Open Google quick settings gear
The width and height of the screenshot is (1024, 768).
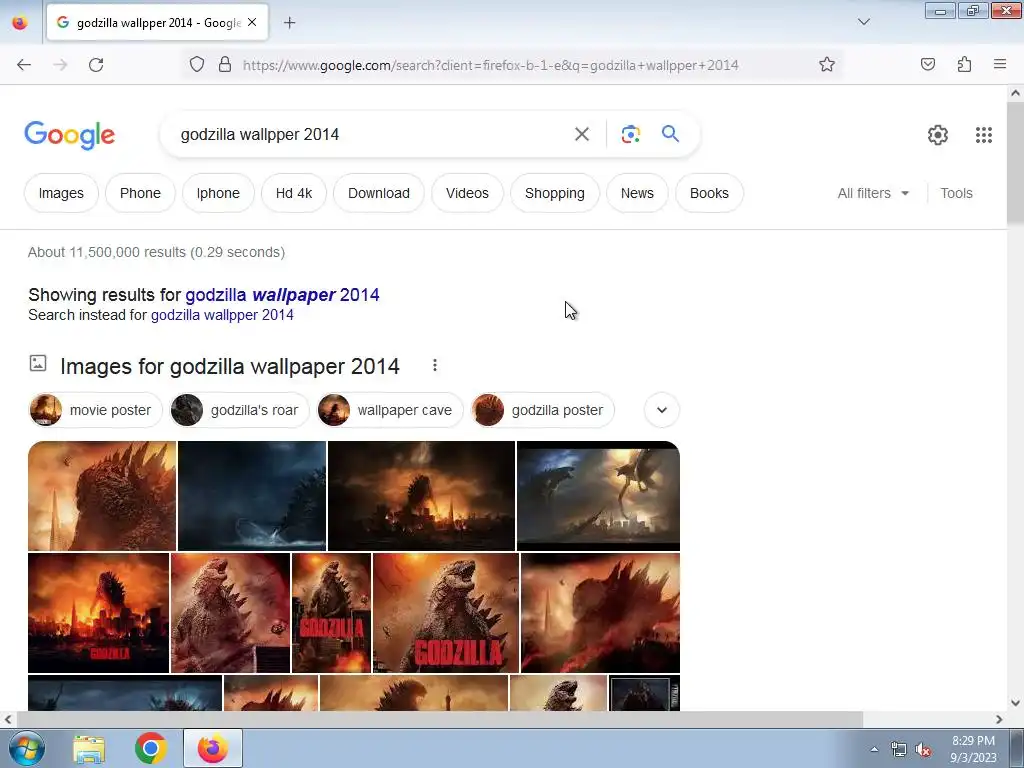(x=938, y=135)
